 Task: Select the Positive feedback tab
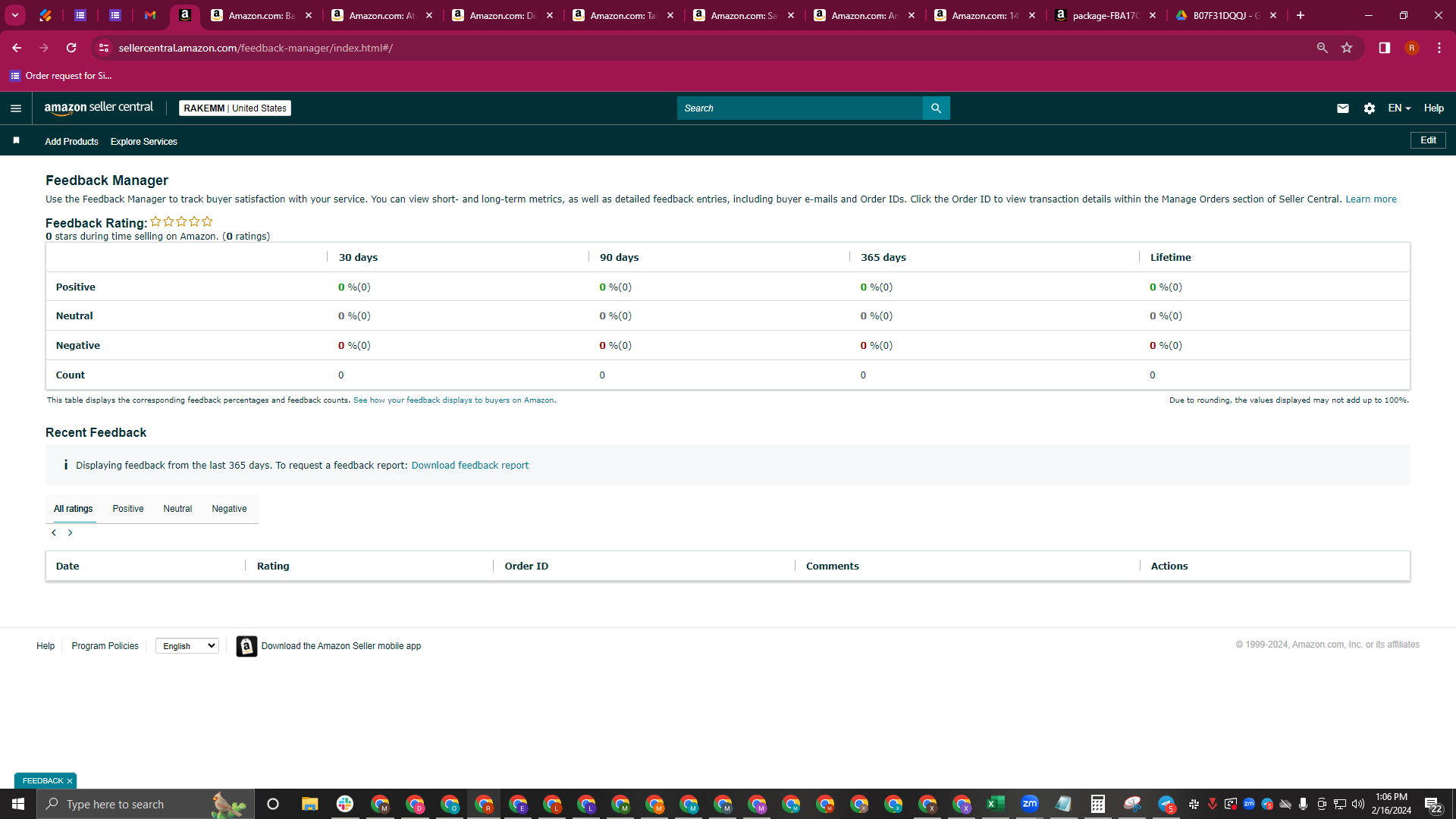click(128, 509)
